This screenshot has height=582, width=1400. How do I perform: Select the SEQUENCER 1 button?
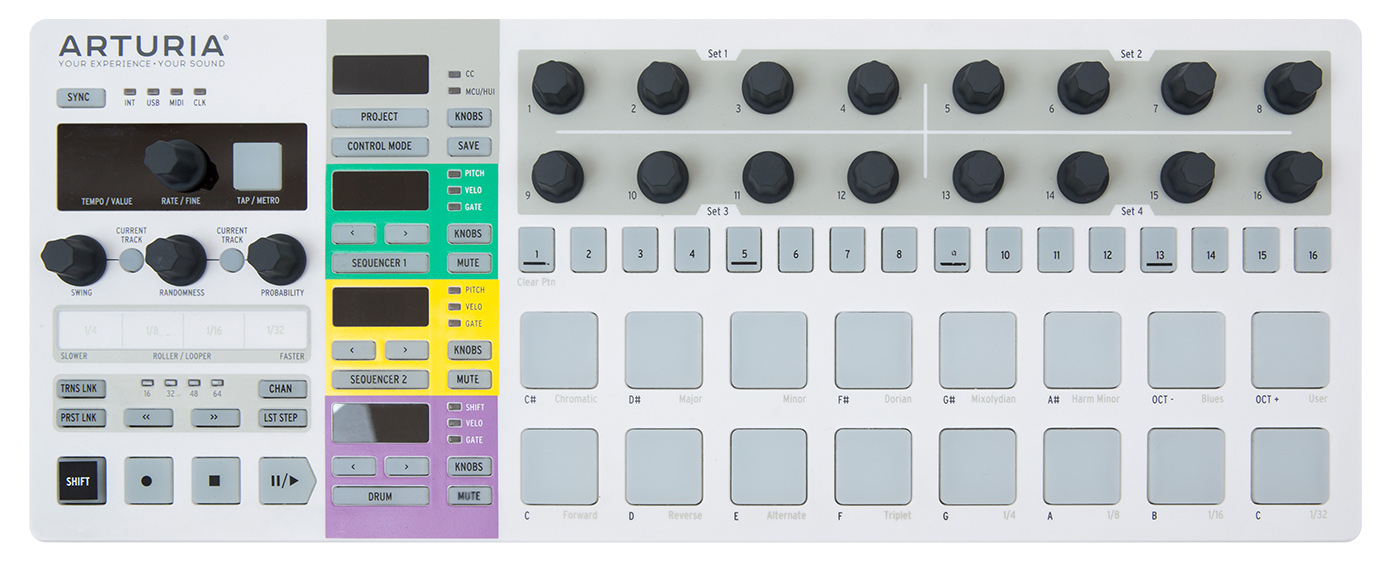(379, 263)
